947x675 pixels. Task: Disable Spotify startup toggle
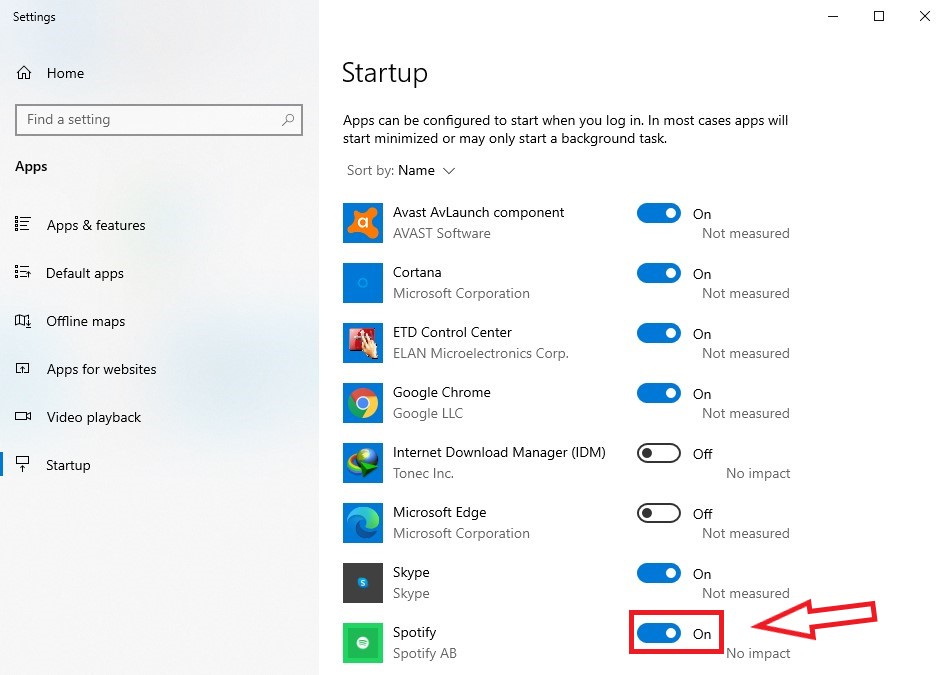coord(659,633)
